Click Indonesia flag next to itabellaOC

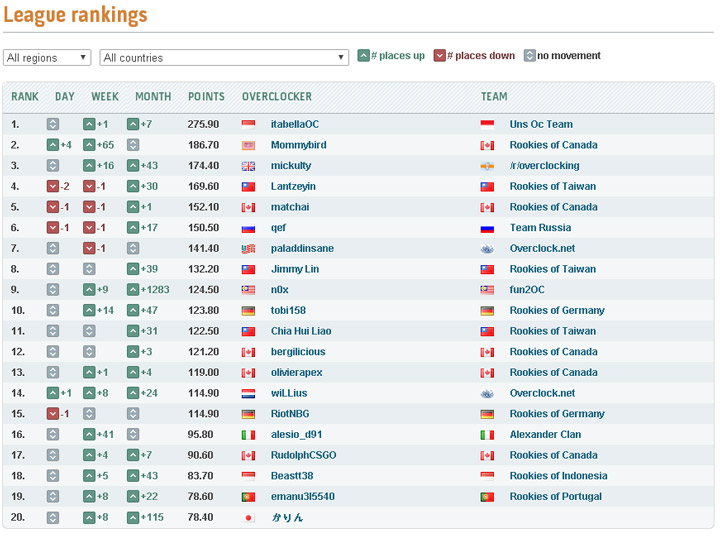click(249, 124)
